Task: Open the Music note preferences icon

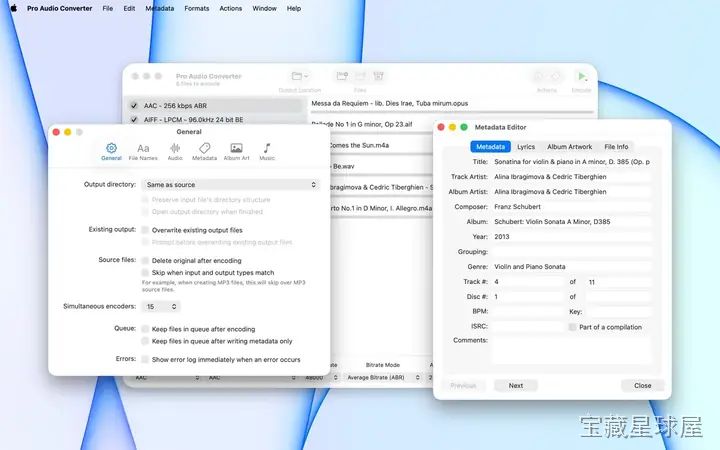Action: pos(267,148)
